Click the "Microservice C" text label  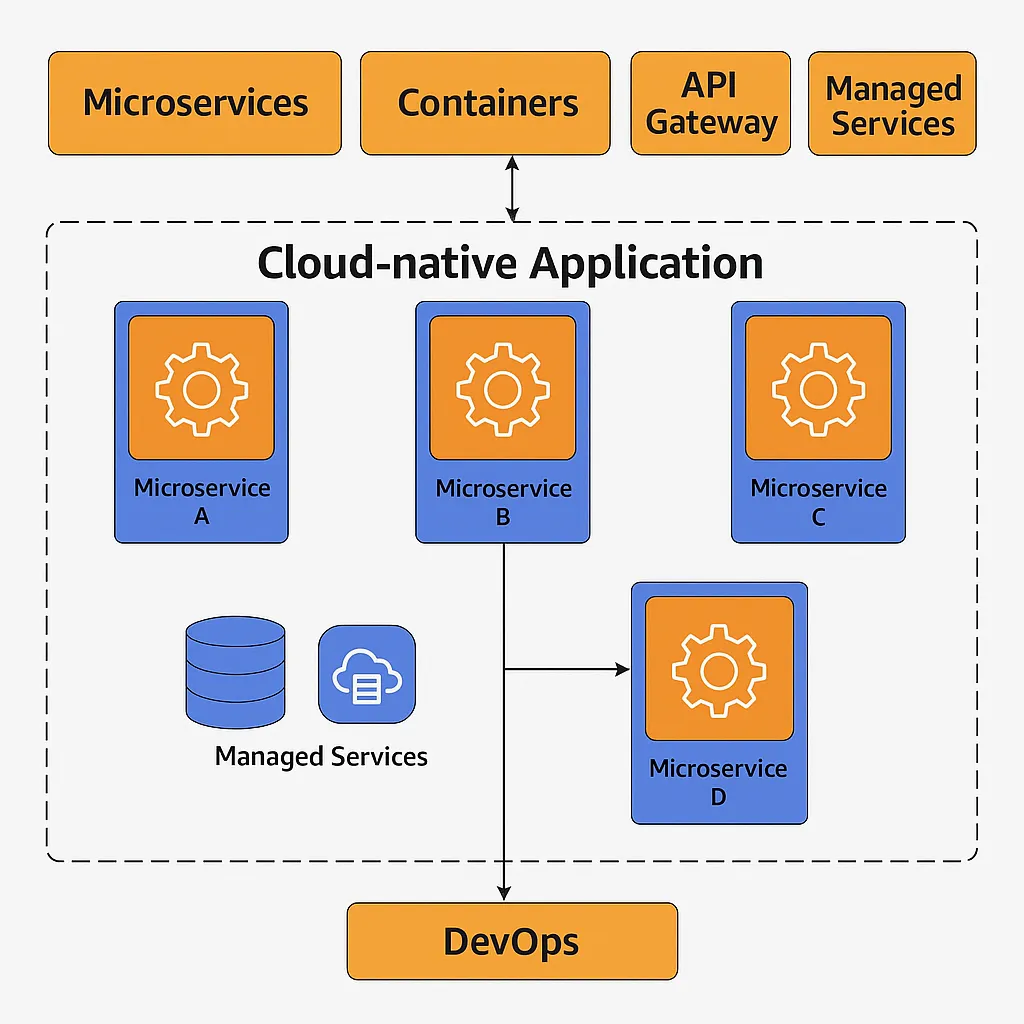pos(818,502)
